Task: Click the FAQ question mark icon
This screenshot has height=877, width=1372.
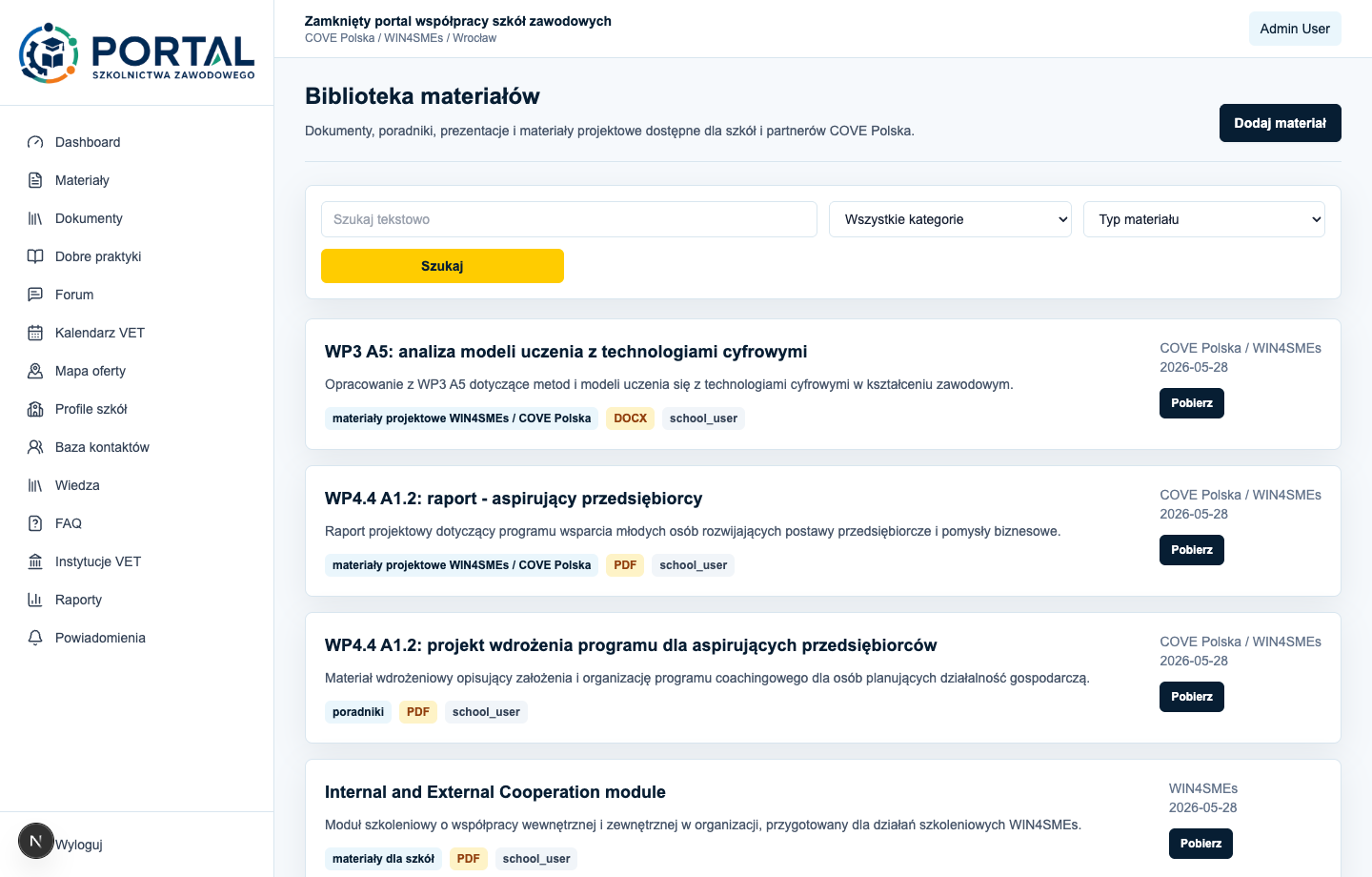Action: pyautogui.click(x=35, y=523)
